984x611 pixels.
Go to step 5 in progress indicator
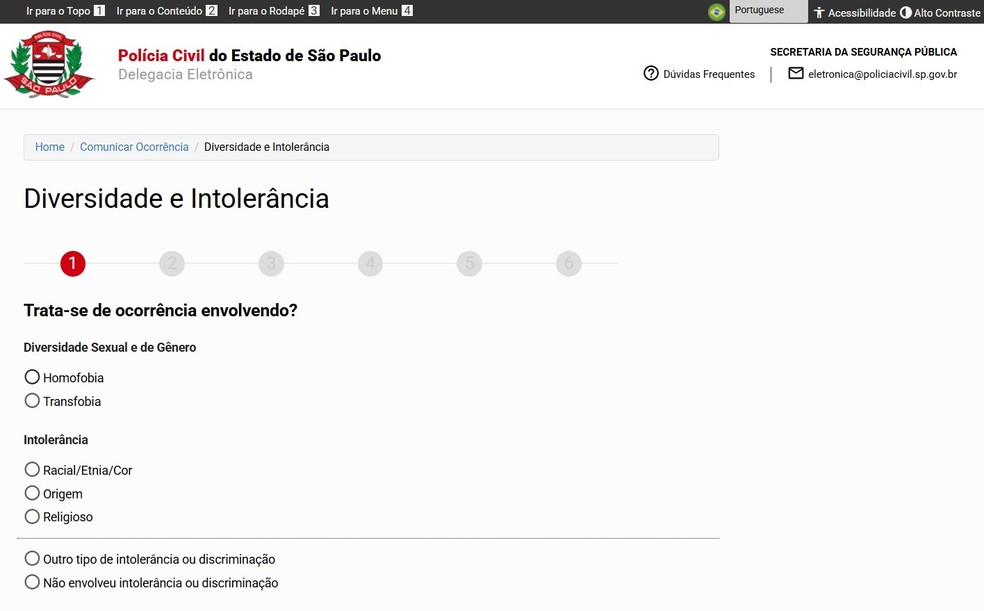[469, 263]
